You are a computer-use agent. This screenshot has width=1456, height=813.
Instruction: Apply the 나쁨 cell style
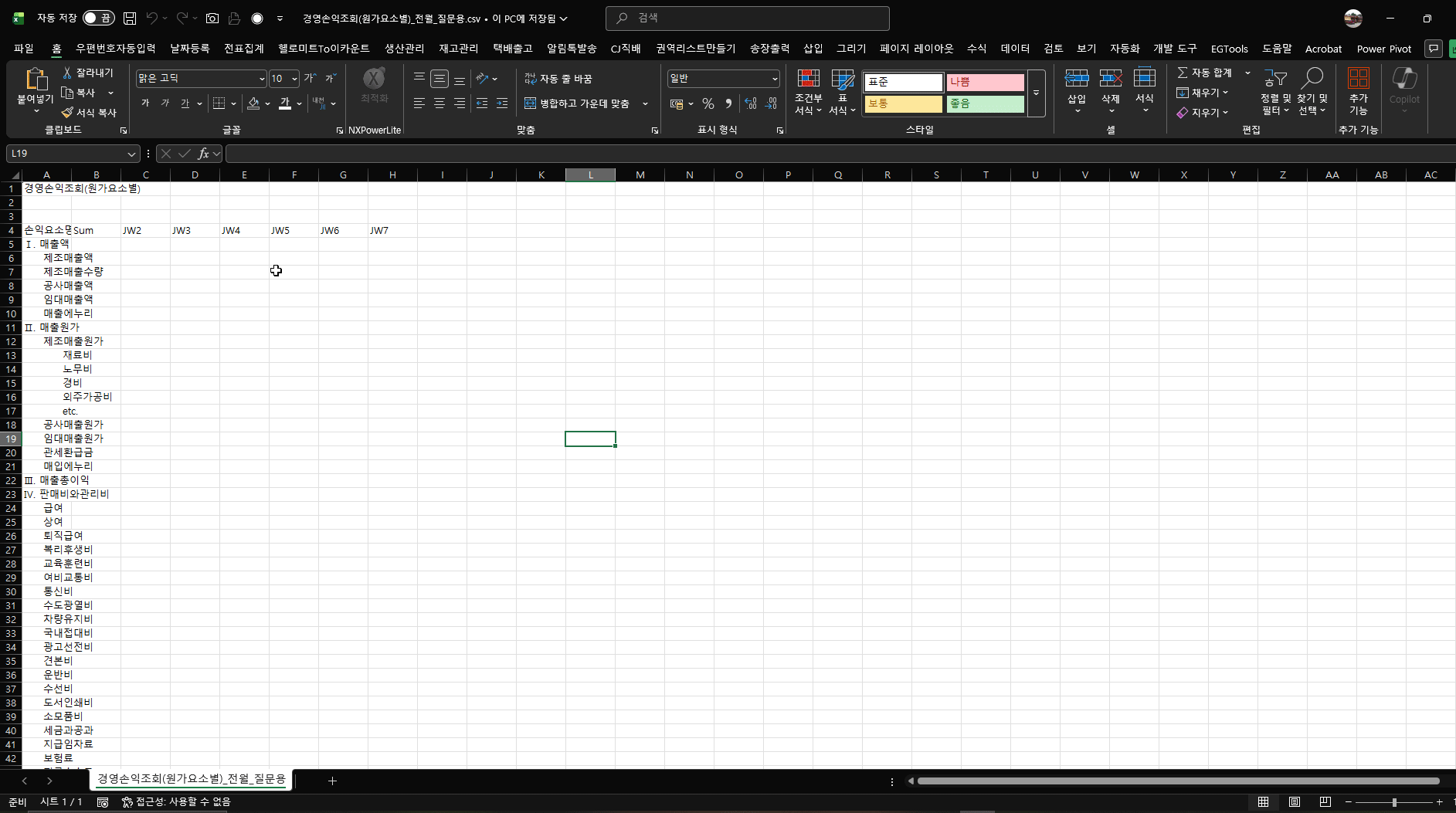985,82
